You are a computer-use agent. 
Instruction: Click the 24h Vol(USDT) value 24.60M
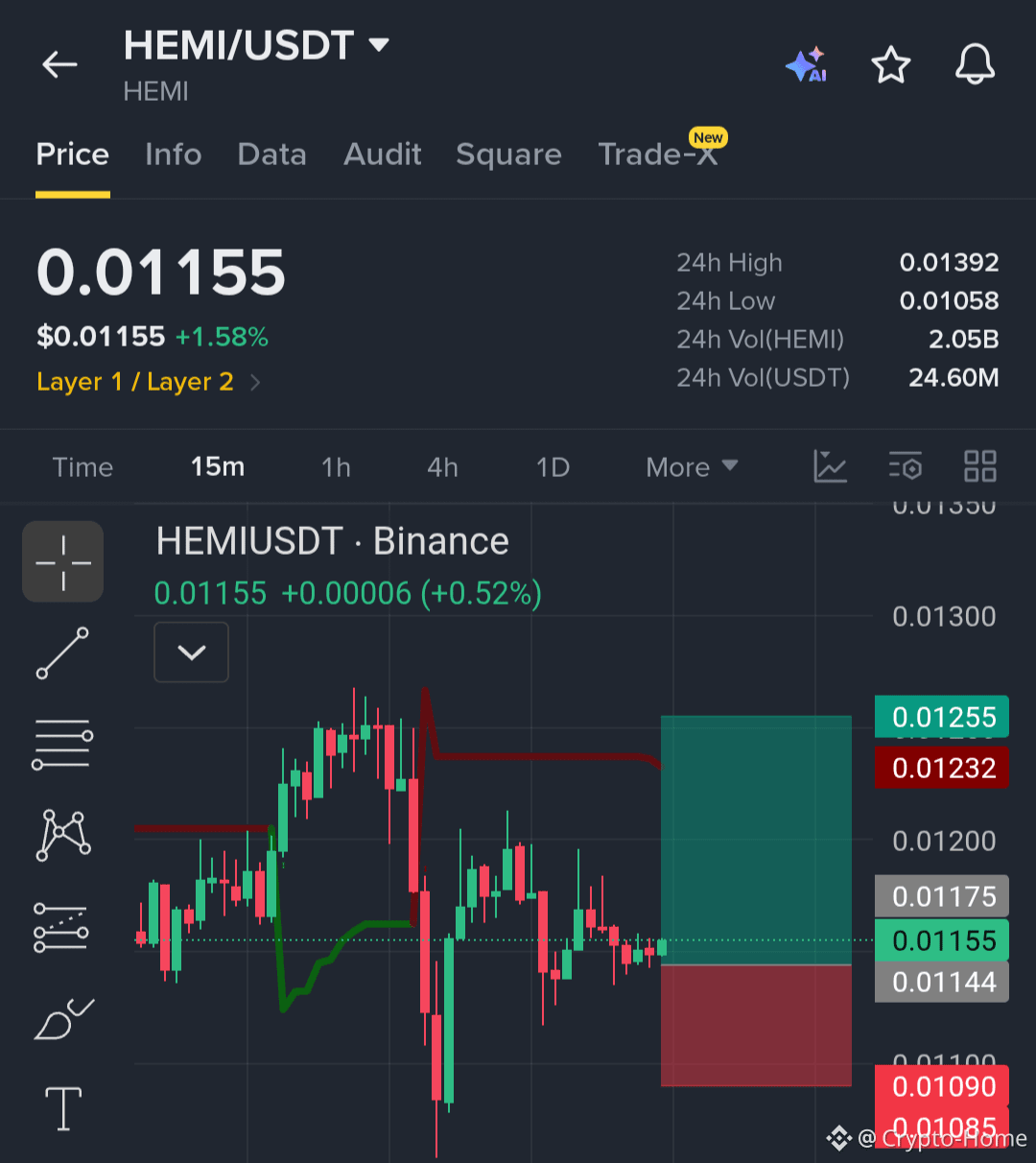[954, 378]
